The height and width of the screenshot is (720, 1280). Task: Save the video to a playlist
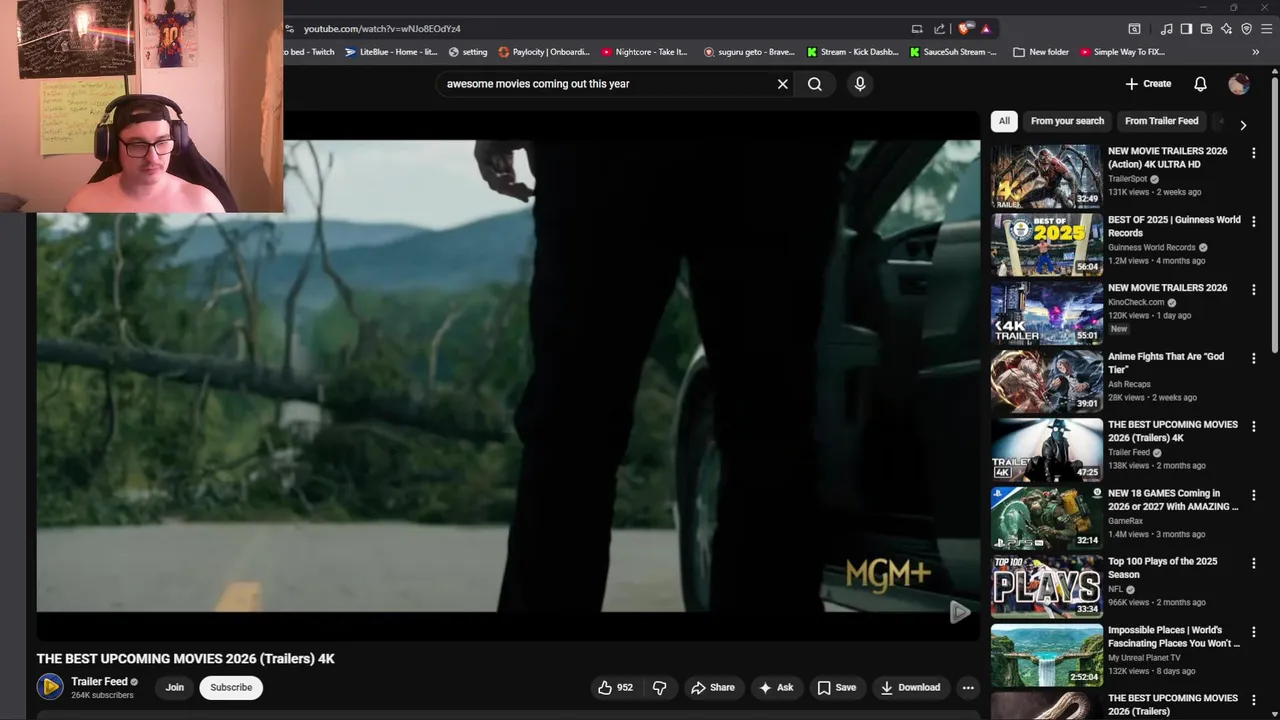836,688
